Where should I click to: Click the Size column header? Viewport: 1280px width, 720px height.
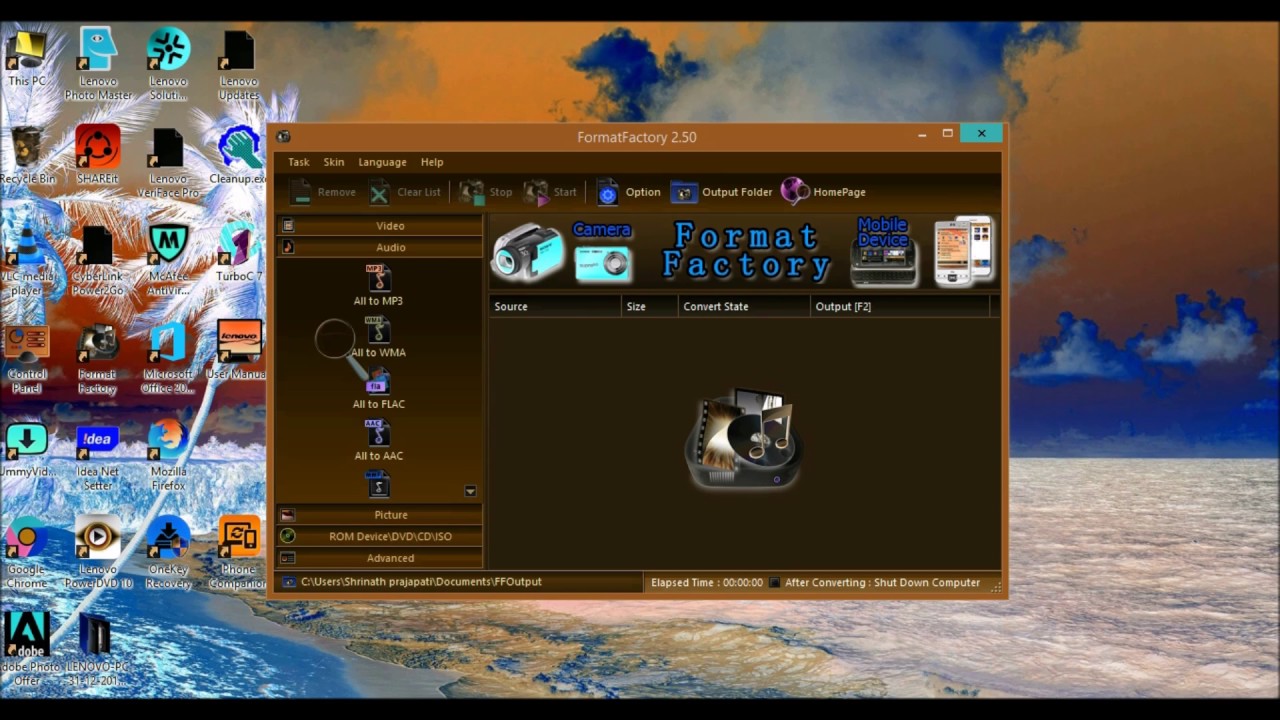(649, 306)
